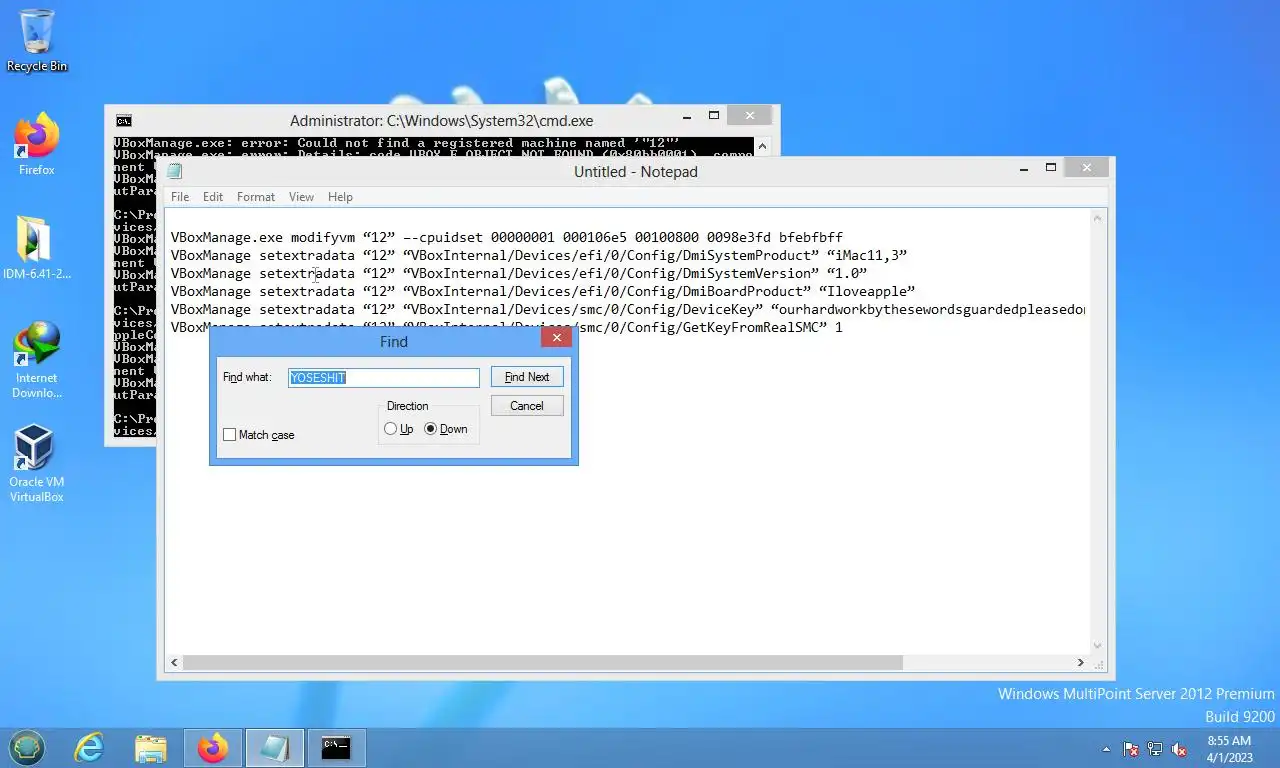Maximize the Notepad window
The width and height of the screenshot is (1280, 768).
pyautogui.click(x=1051, y=168)
